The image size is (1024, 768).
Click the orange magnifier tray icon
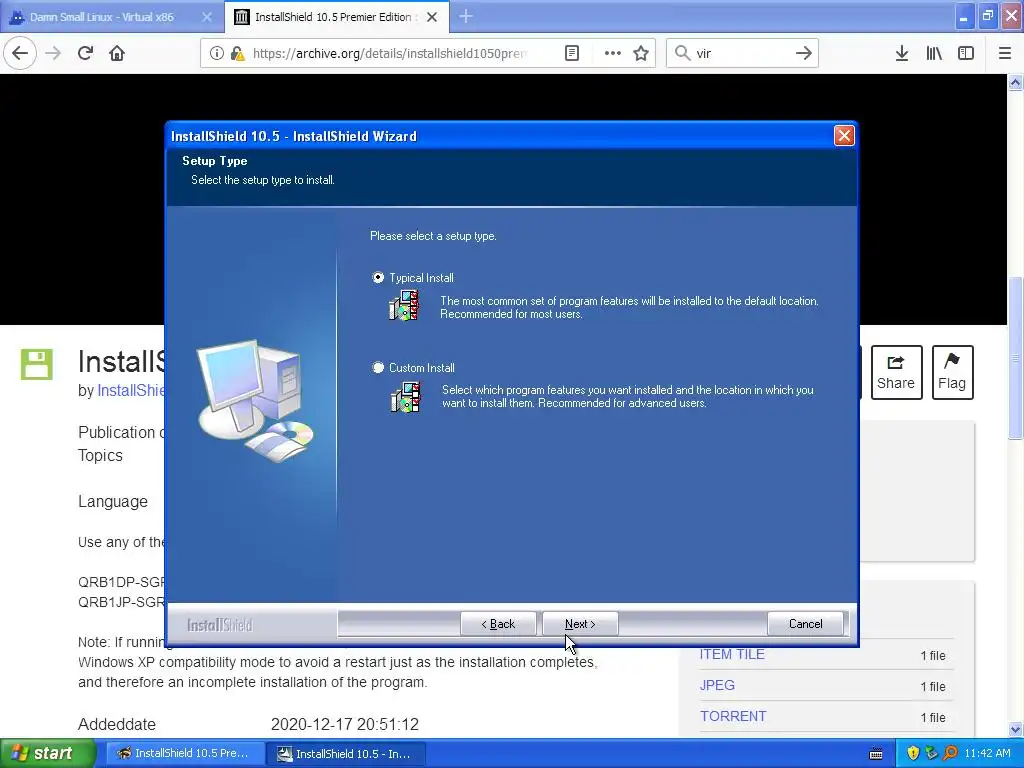coord(950,753)
